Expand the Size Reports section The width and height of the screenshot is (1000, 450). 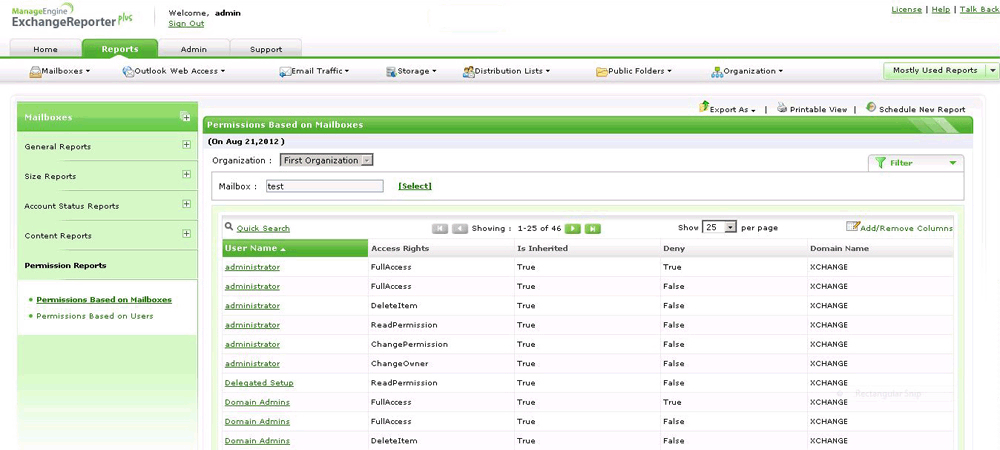(x=186, y=175)
